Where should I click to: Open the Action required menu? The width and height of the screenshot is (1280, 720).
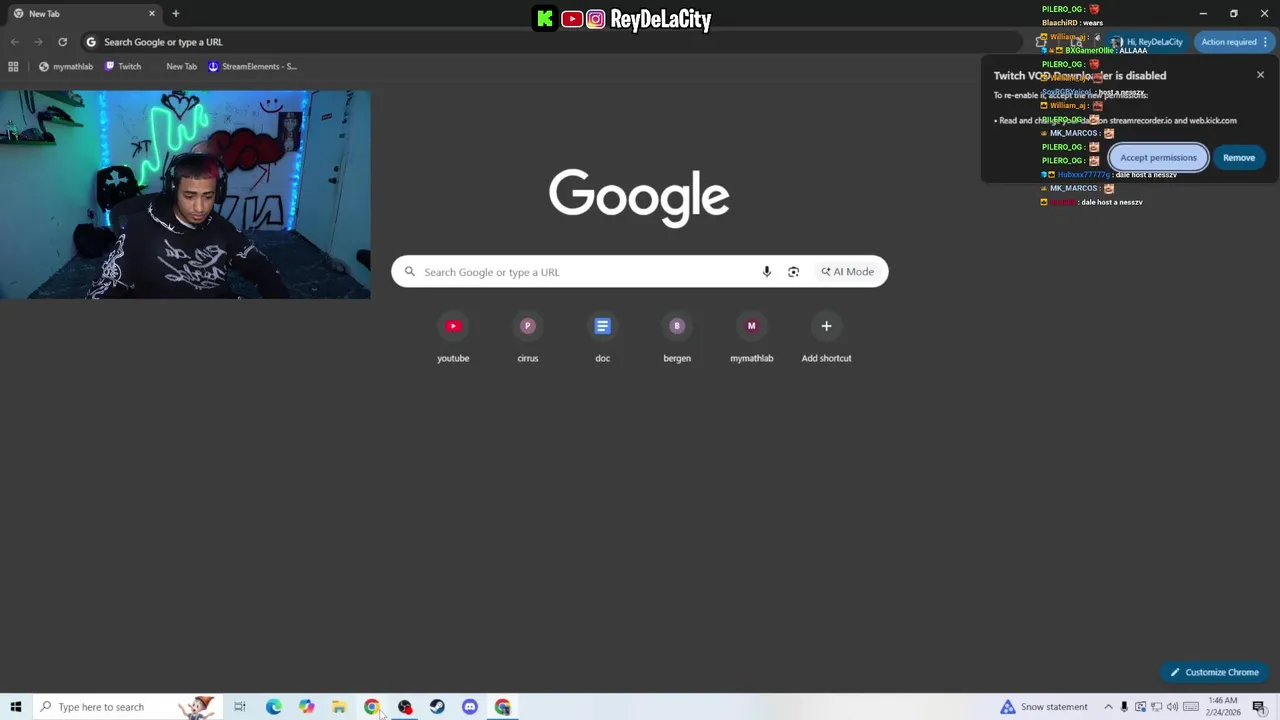(1234, 42)
